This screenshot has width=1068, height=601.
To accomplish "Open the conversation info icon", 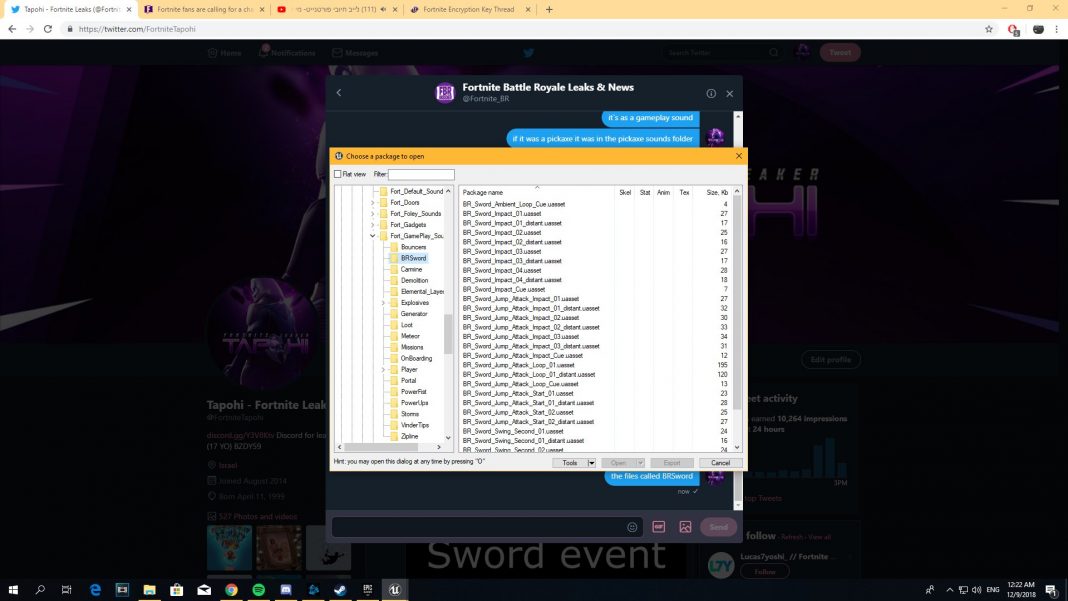I will [711, 93].
